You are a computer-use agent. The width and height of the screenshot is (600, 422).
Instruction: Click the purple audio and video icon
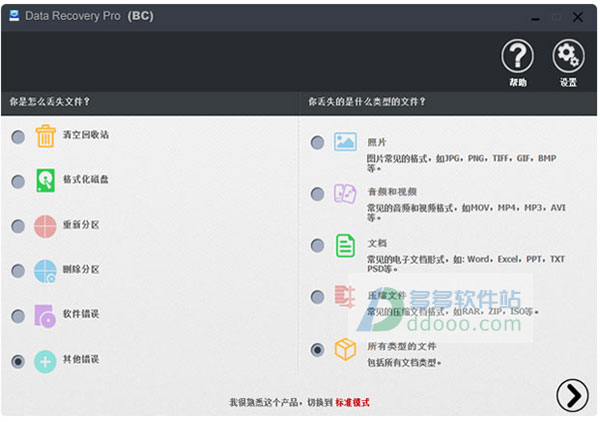pyautogui.click(x=345, y=194)
